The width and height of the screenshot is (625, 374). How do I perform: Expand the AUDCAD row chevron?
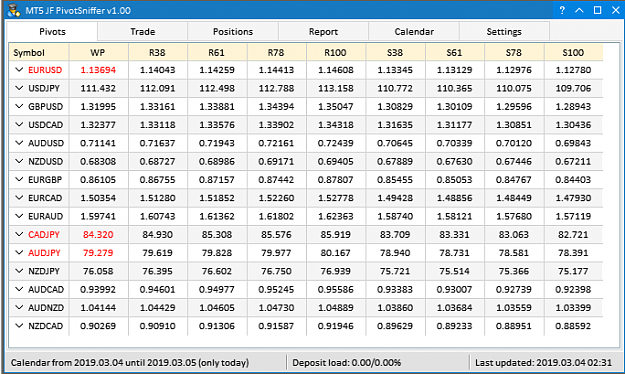click(x=19, y=289)
